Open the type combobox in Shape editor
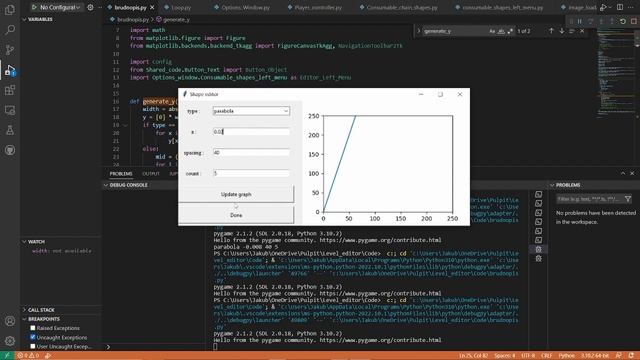Viewport: 640px width, 360px height. [251, 111]
